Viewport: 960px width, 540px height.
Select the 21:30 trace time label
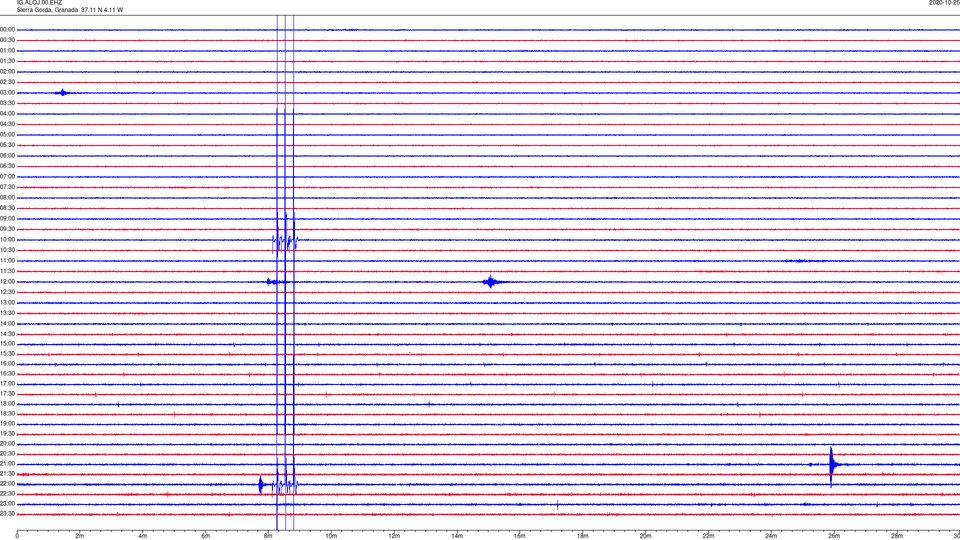[x=7, y=473]
